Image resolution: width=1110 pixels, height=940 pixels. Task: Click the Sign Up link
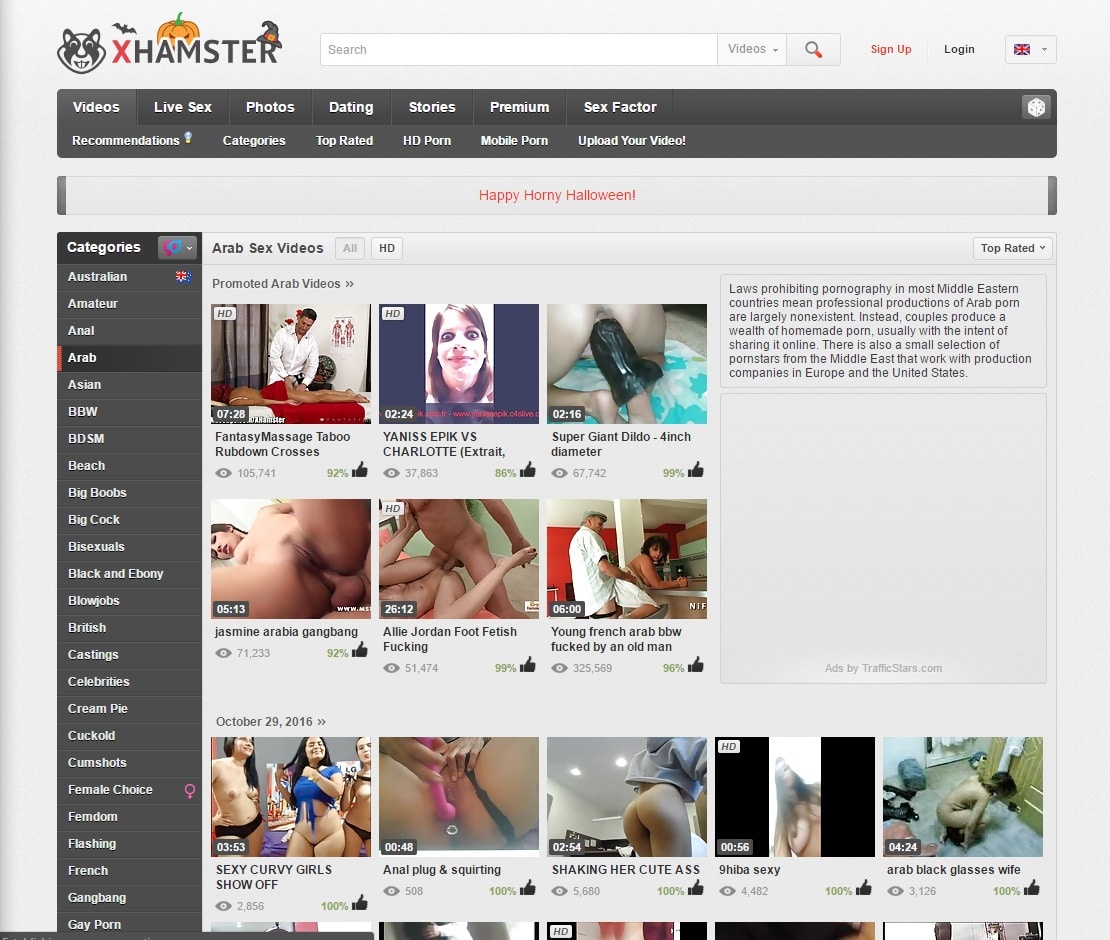click(890, 49)
